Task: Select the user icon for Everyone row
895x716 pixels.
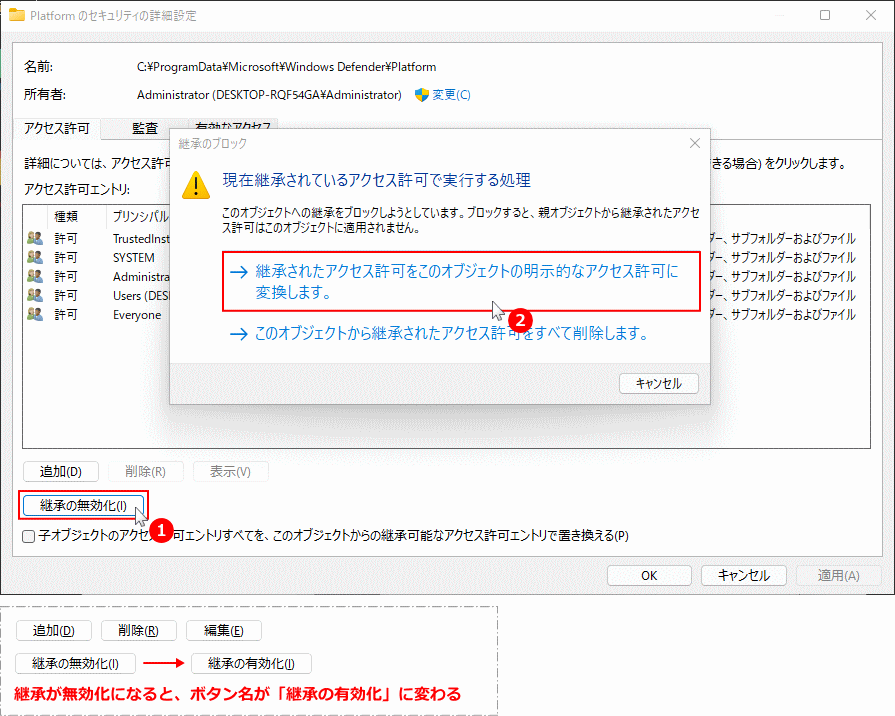Action: [x=35, y=314]
